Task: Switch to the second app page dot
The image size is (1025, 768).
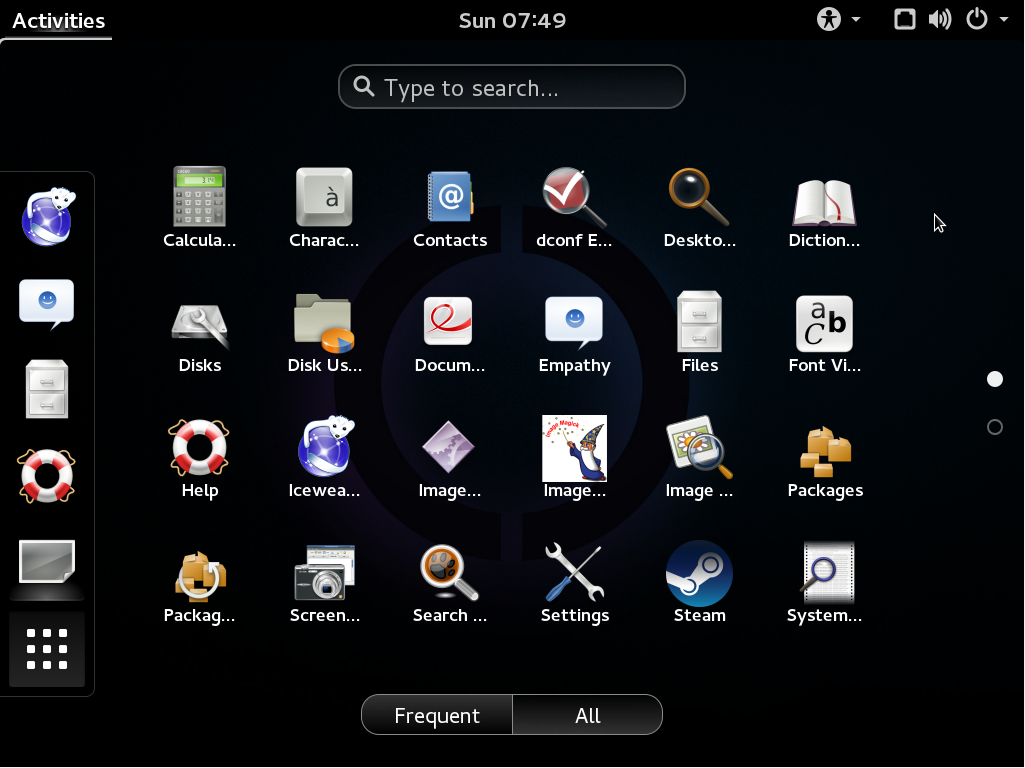Action: click(x=994, y=427)
